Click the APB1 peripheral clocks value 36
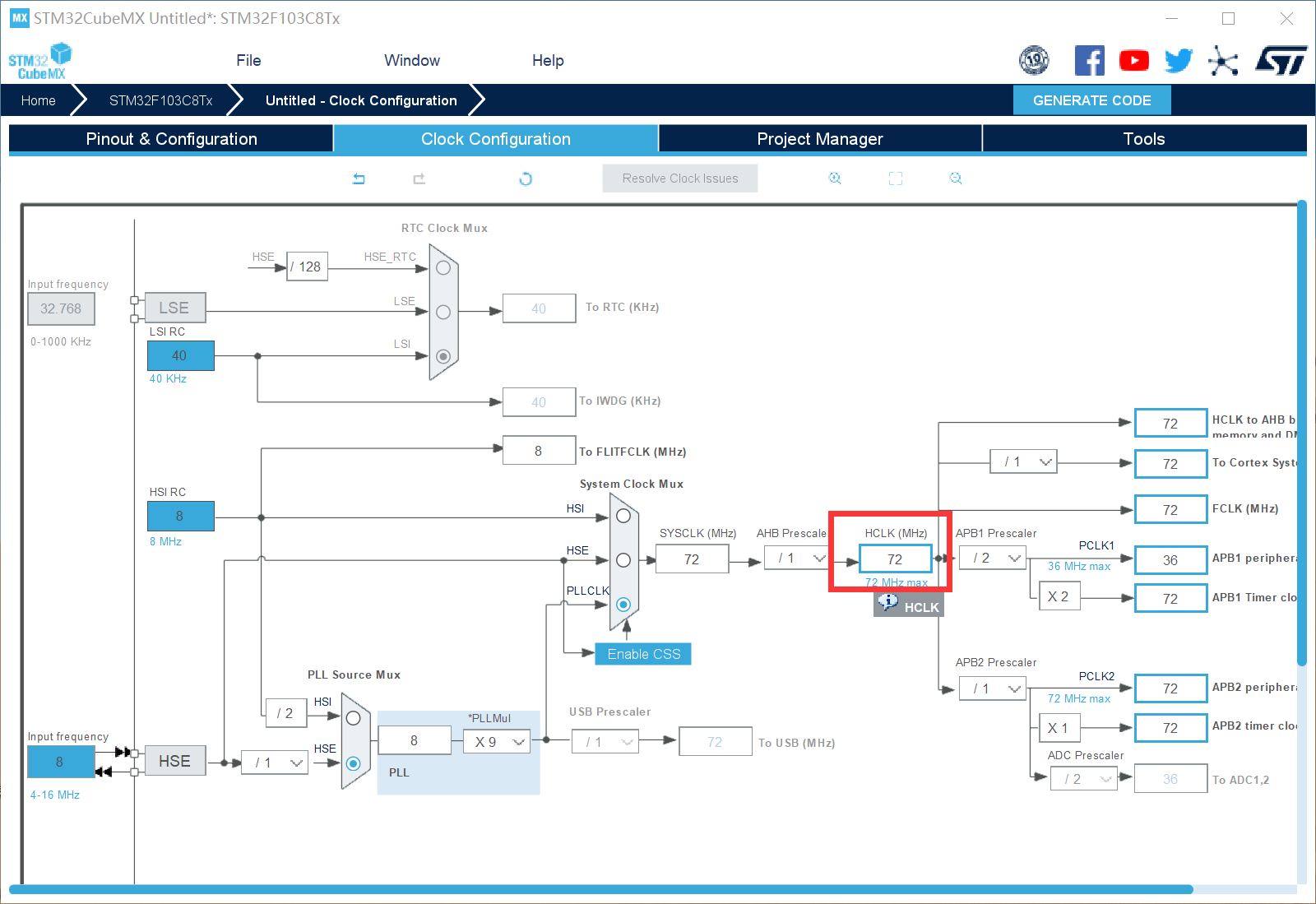 point(1170,560)
